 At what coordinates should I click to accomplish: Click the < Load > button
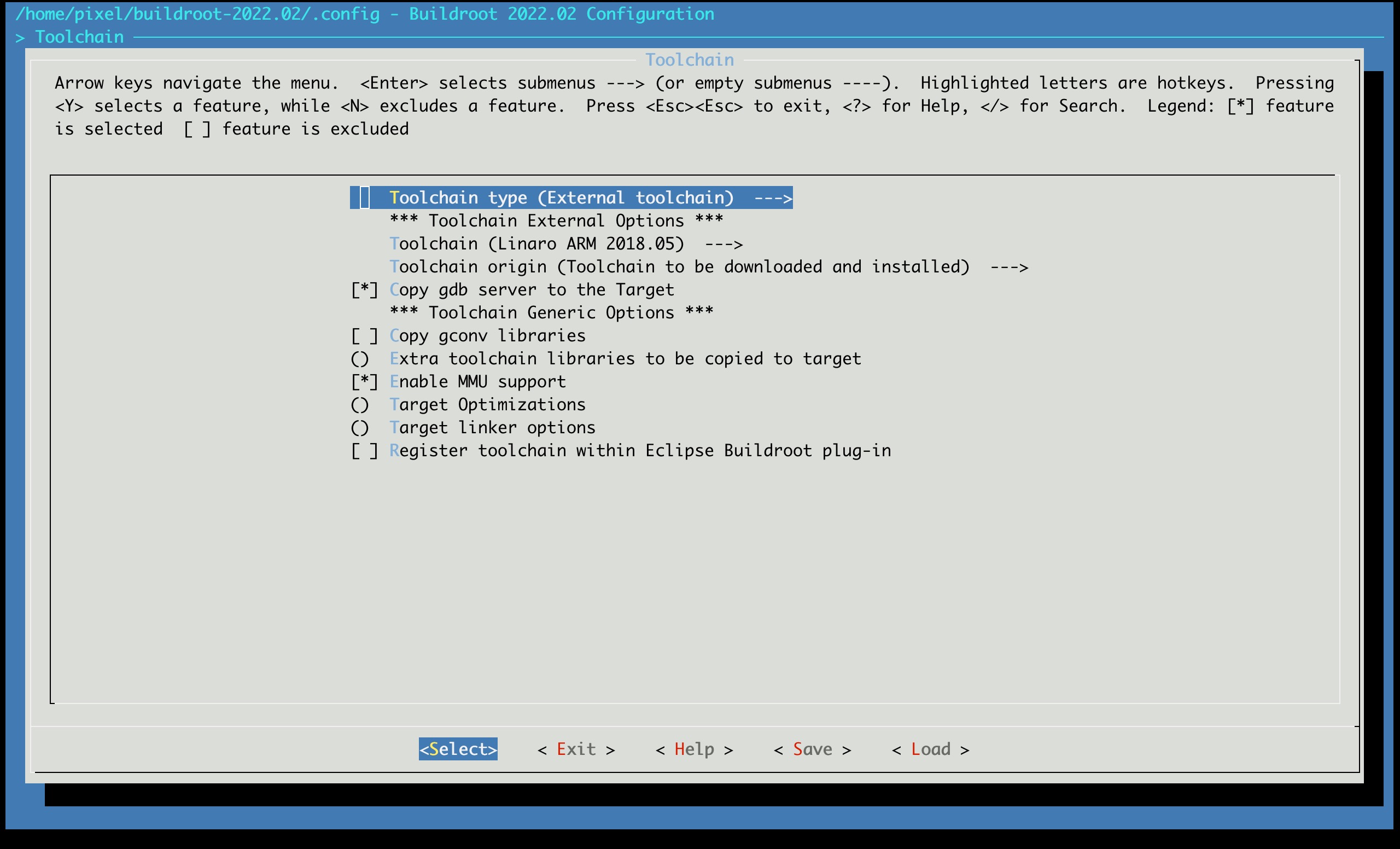tap(931, 749)
